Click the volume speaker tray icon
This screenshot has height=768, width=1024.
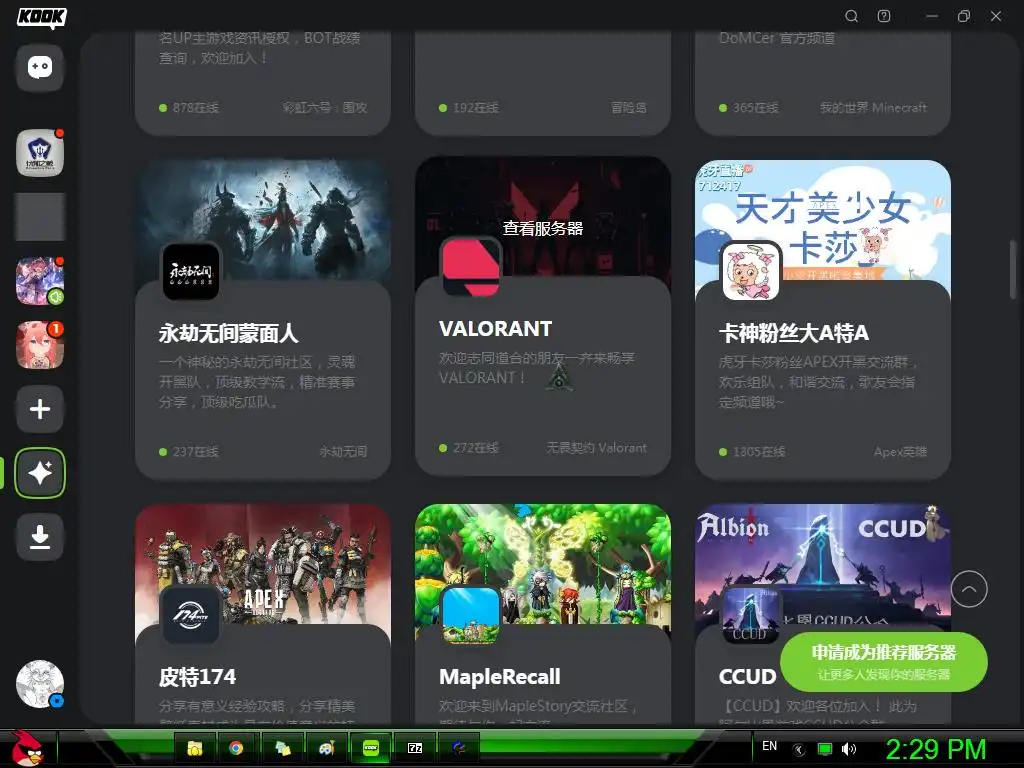click(x=849, y=749)
